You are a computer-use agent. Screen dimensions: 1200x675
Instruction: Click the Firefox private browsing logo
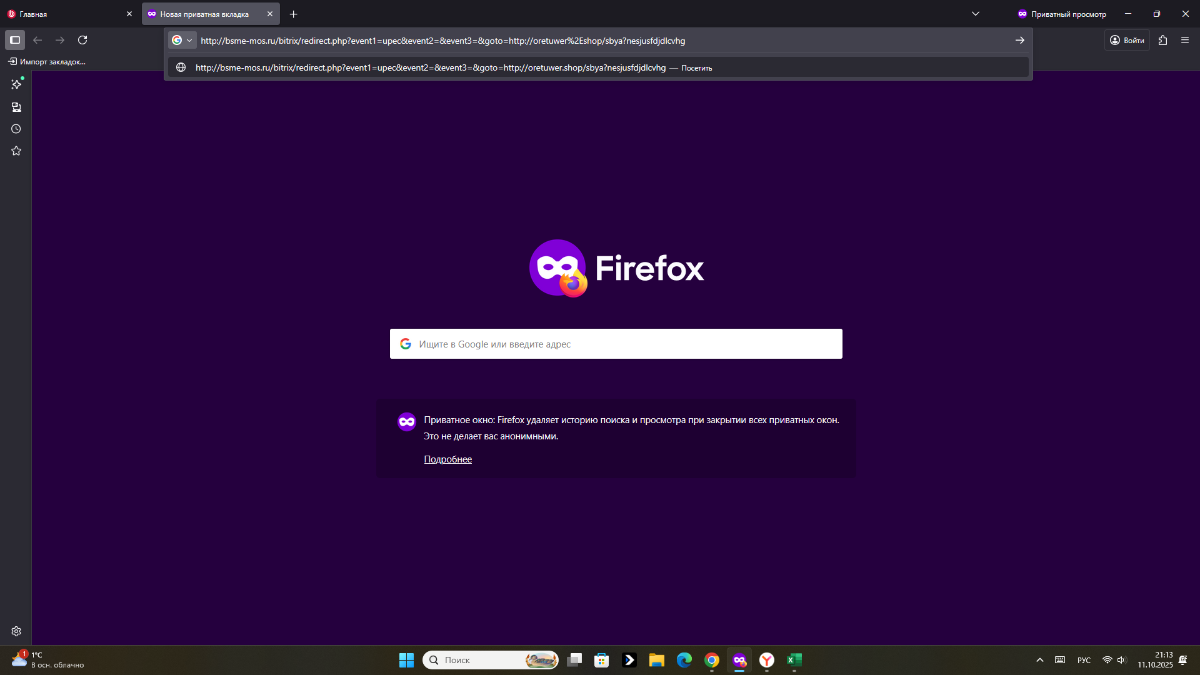558,268
